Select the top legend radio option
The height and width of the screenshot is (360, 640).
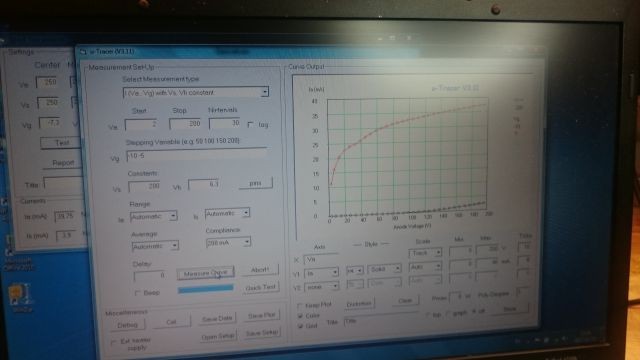(x=428, y=315)
